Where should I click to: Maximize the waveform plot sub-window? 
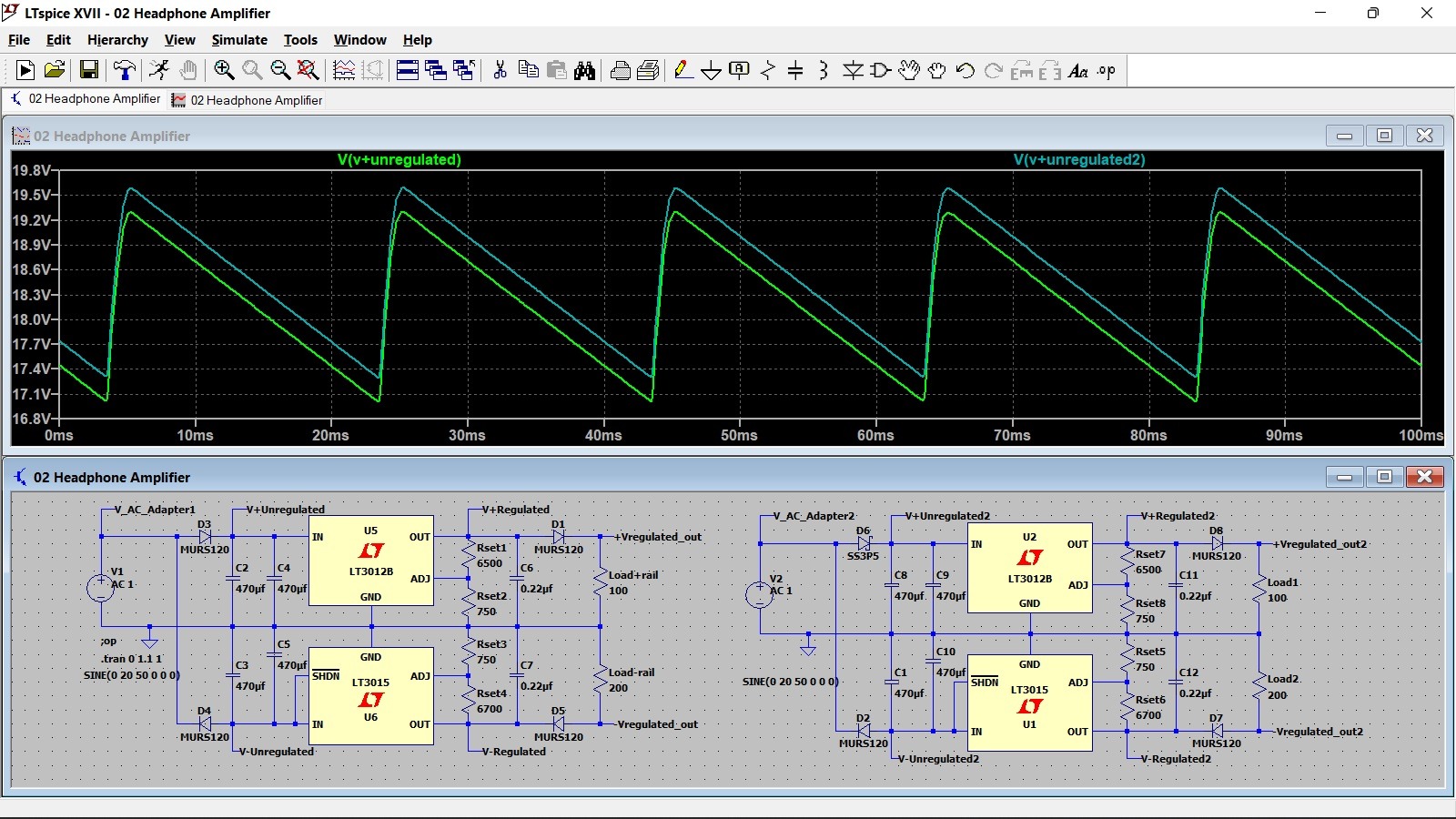[1384, 136]
